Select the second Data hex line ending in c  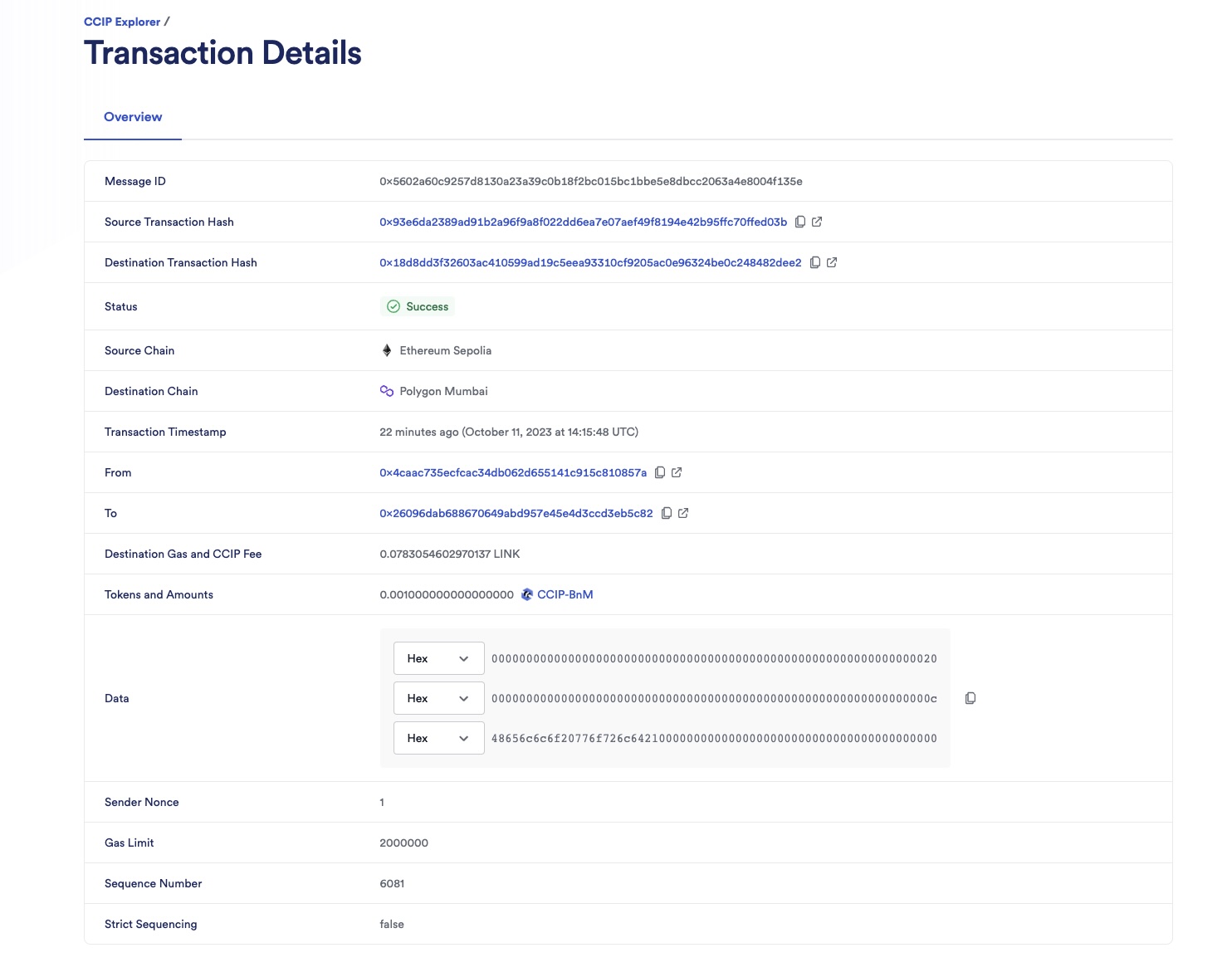click(714, 698)
